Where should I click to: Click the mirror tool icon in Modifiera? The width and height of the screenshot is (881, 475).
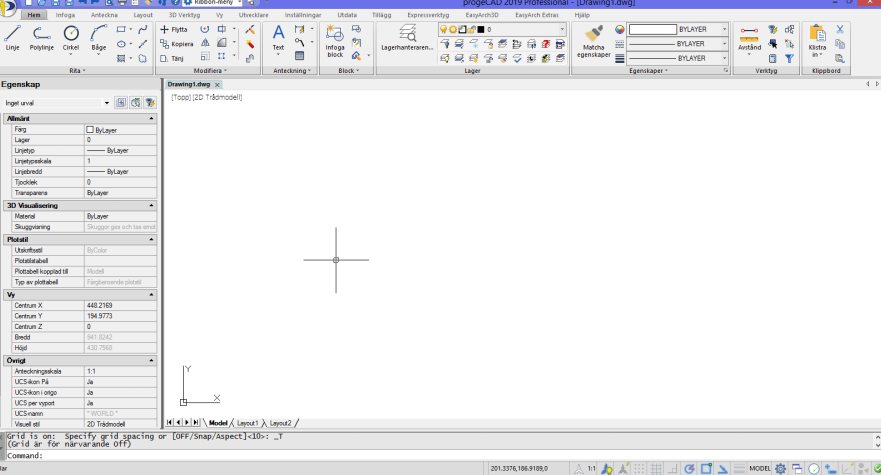(x=206, y=43)
